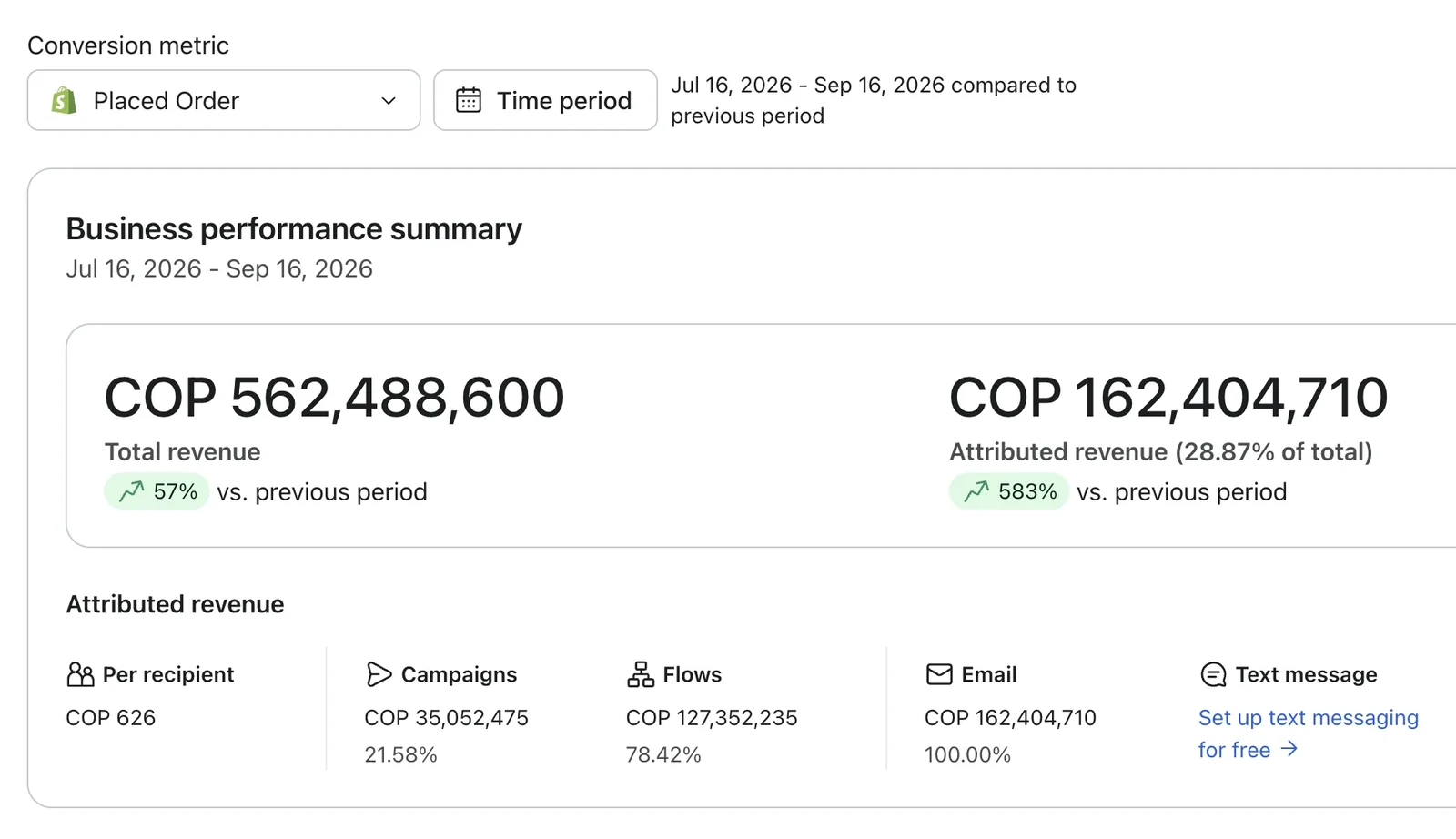Click the 'Email' label
This screenshot has height=839, width=1456.
coord(989,674)
